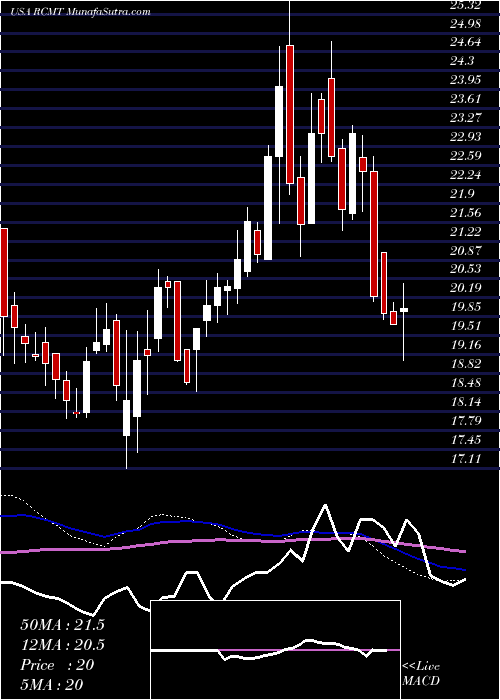Image resolution: width=500 pixels, height=700 pixels.
Task: Click the large red candle at the left edge
Action: point(4,272)
